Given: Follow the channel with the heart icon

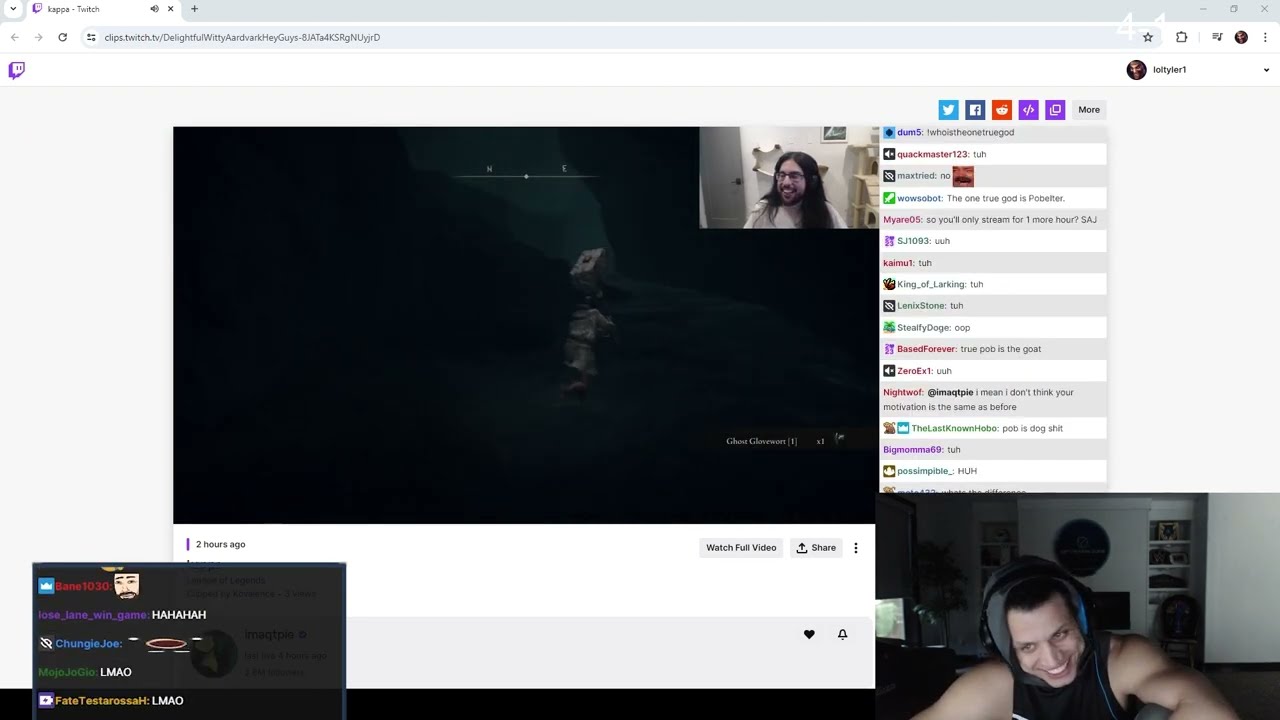Looking at the screenshot, I should click(809, 634).
